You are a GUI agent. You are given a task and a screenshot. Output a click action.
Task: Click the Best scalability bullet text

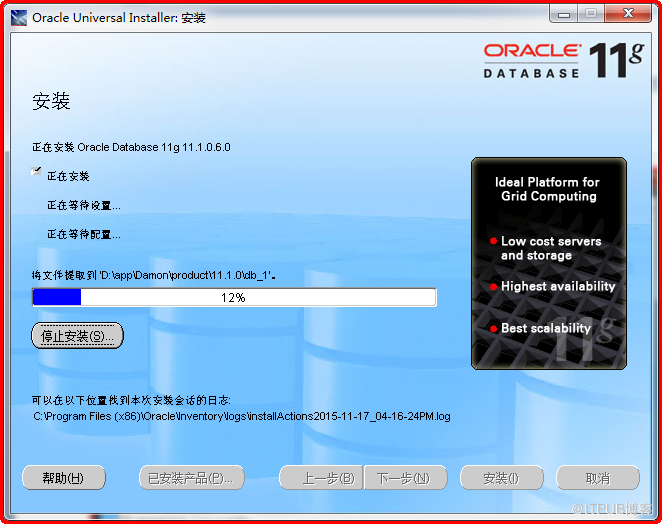(x=546, y=328)
